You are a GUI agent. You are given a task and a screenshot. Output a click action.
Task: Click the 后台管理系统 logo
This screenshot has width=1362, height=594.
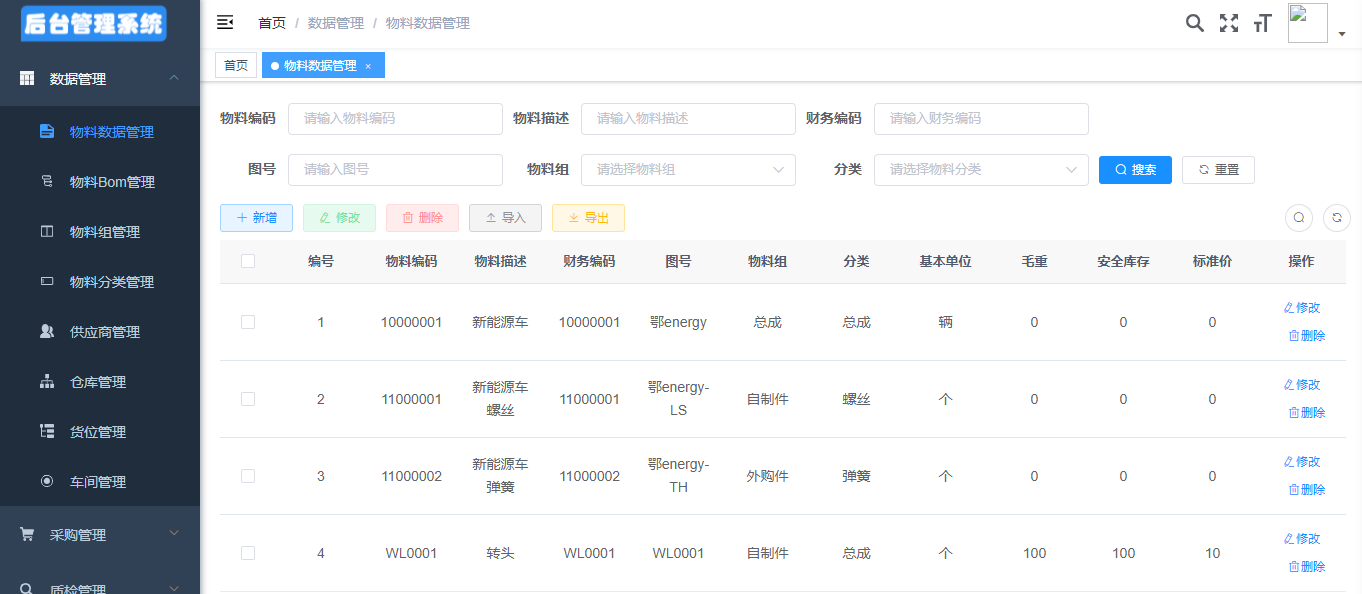point(94,24)
